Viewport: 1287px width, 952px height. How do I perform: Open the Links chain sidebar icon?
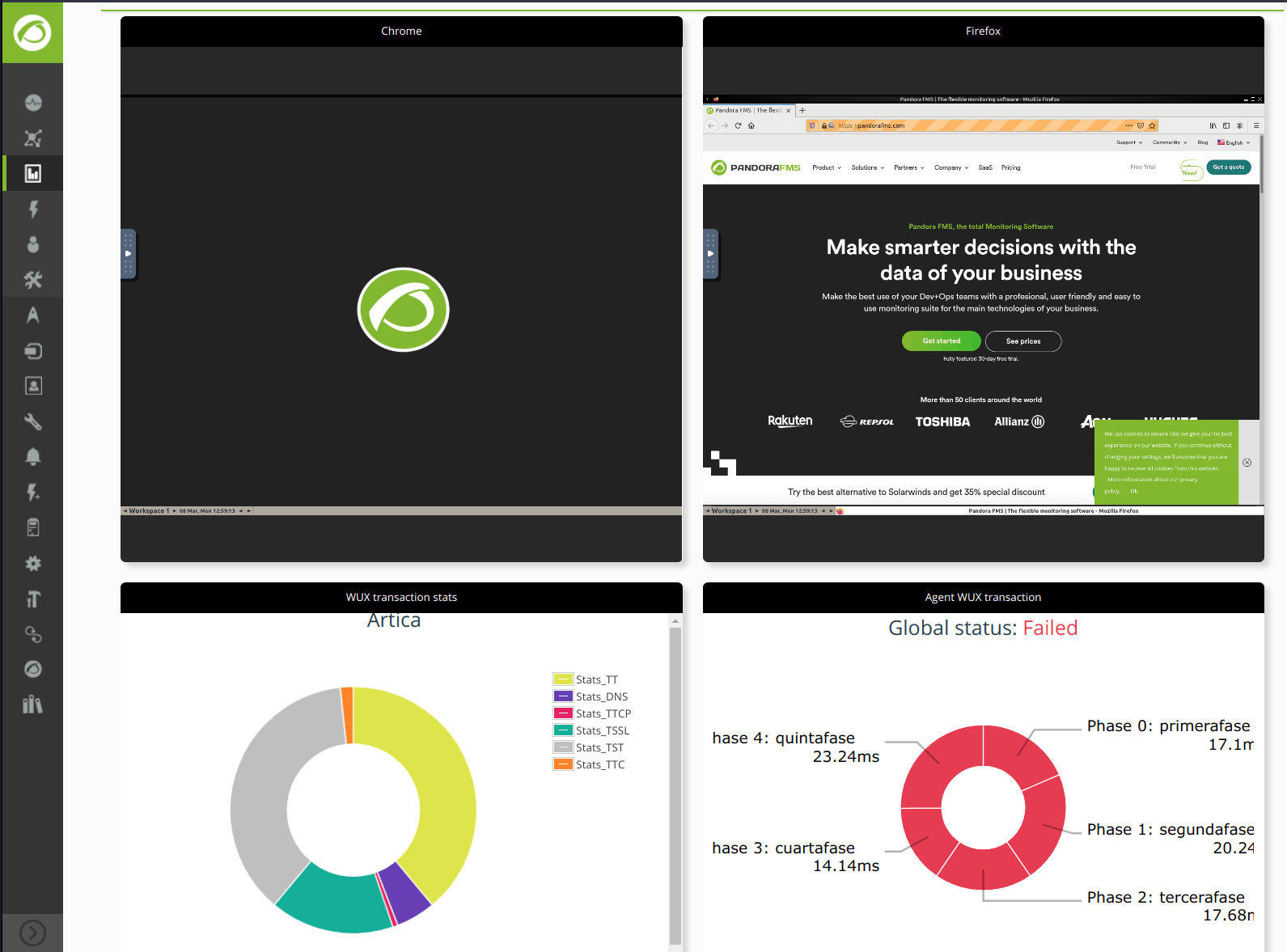click(33, 634)
